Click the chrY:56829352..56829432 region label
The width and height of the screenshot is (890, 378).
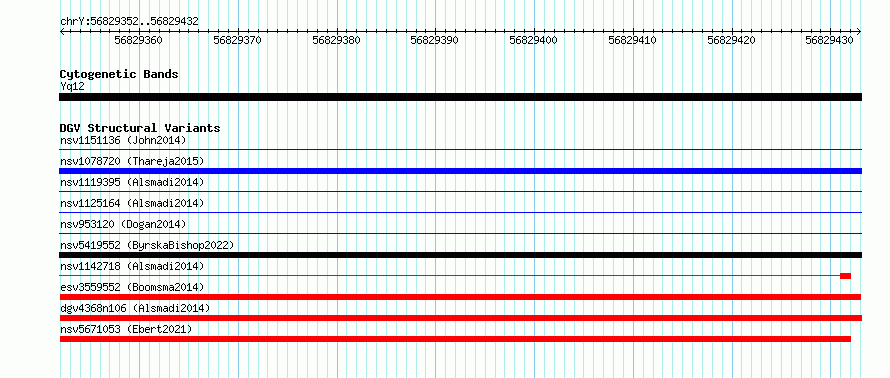[129, 22]
